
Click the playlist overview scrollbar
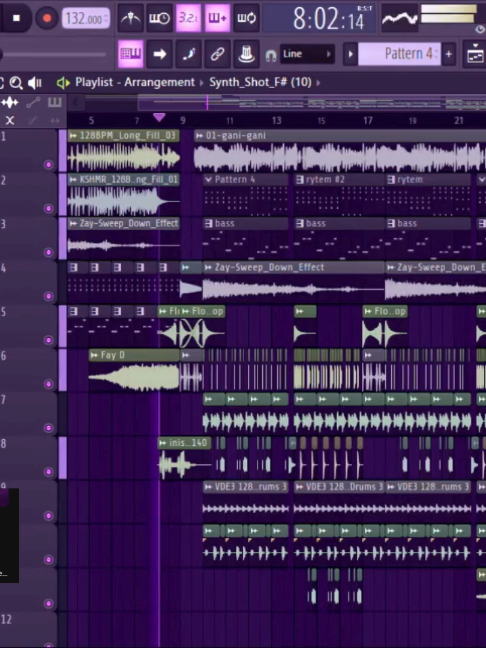(x=312, y=102)
